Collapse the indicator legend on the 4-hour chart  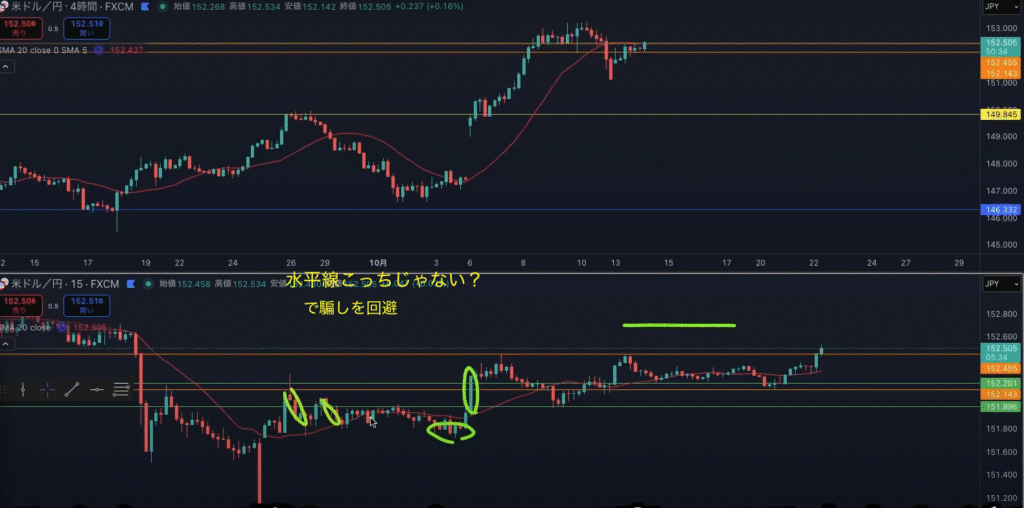coord(5,67)
